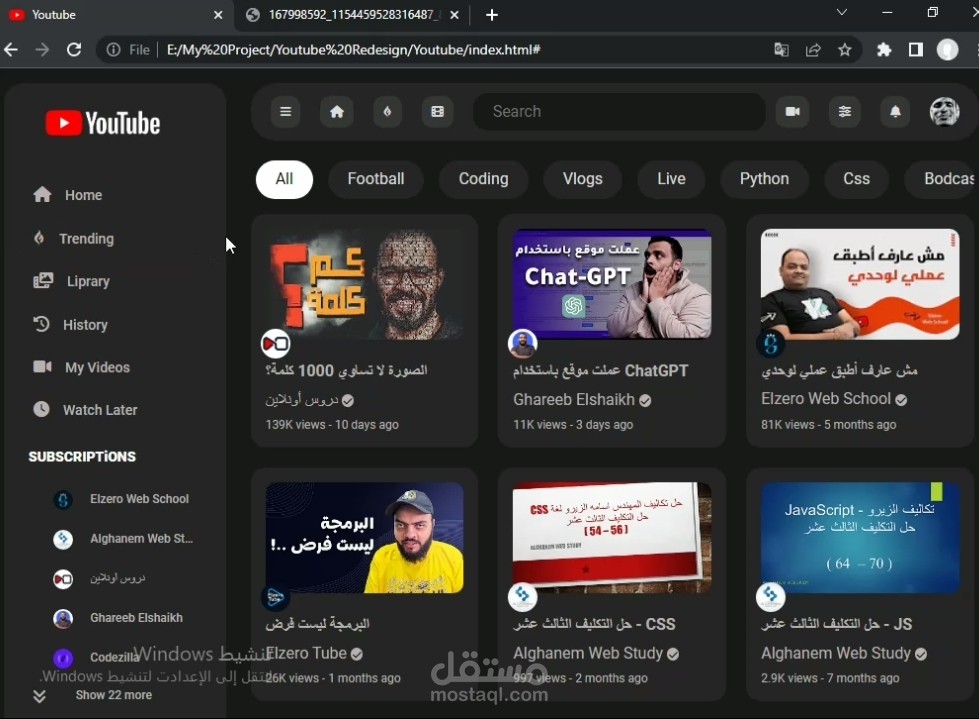
Task: Switch to the 167998592 browser tab
Action: tap(352, 14)
